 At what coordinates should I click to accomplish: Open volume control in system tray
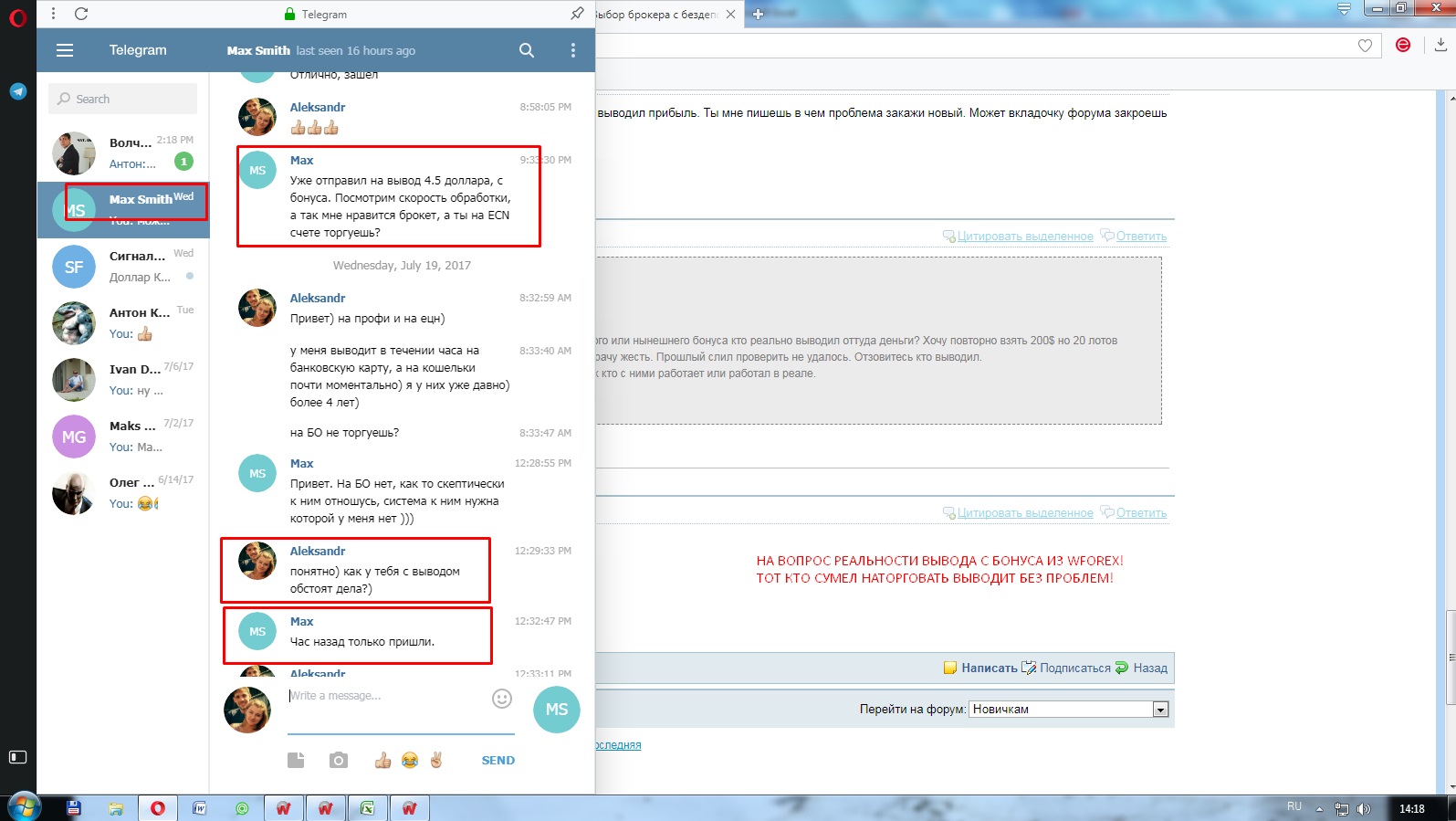click(1364, 808)
